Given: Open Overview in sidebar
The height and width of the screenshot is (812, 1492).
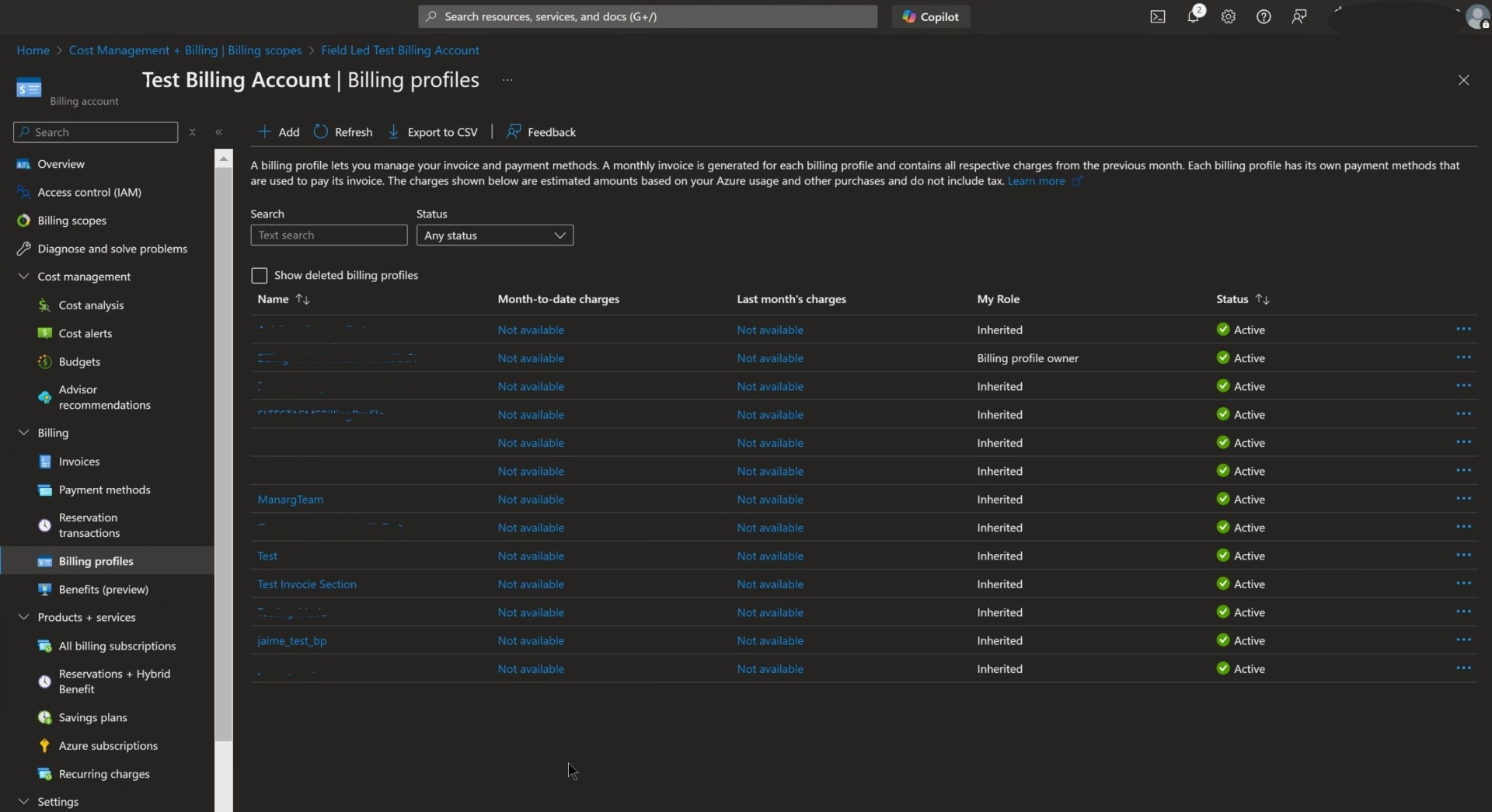Looking at the screenshot, I should coord(61,164).
